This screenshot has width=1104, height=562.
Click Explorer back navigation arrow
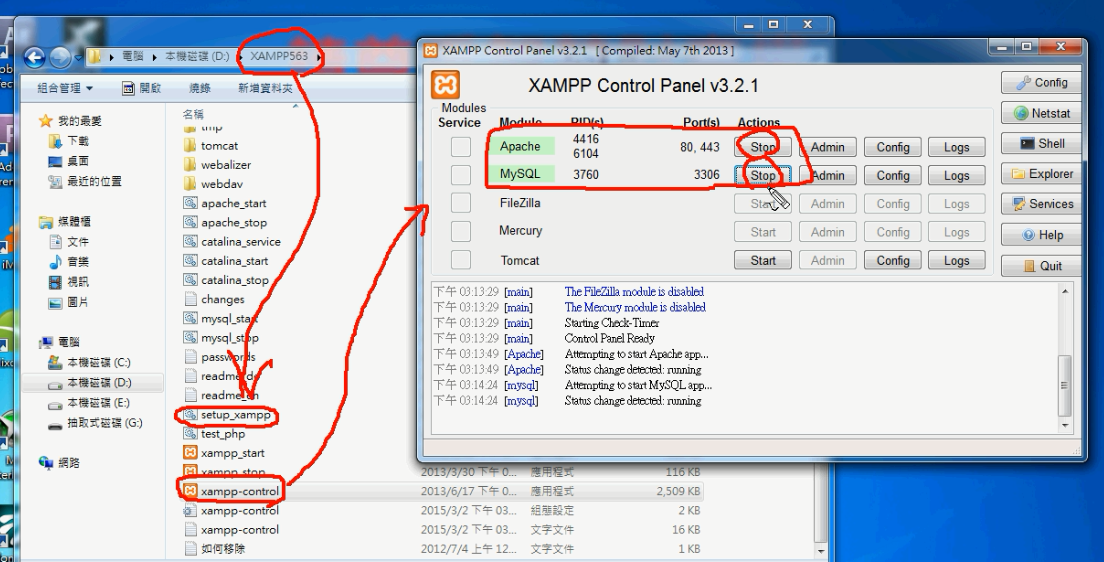pos(34,57)
